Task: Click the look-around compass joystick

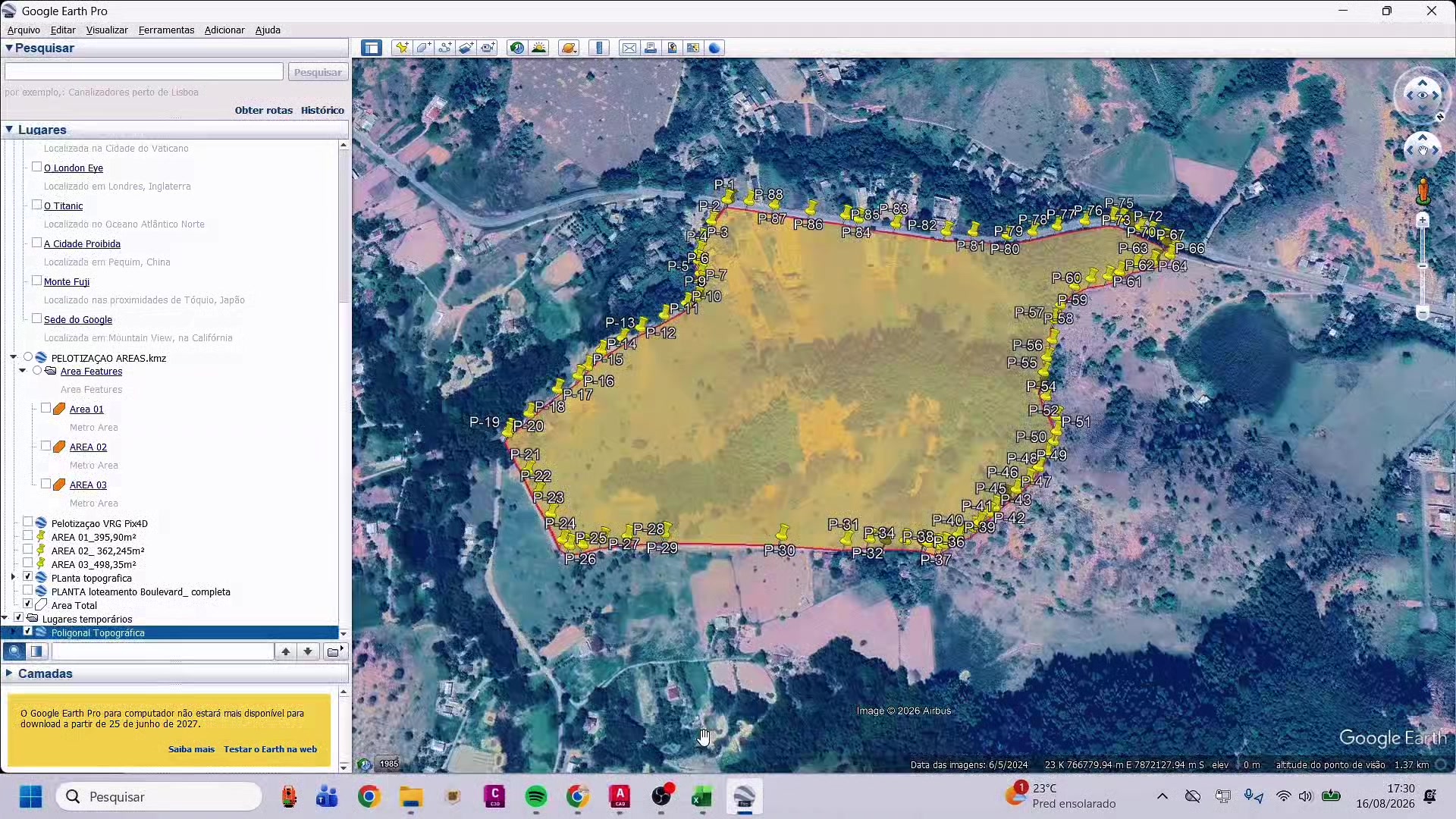Action: [1422, 95]
